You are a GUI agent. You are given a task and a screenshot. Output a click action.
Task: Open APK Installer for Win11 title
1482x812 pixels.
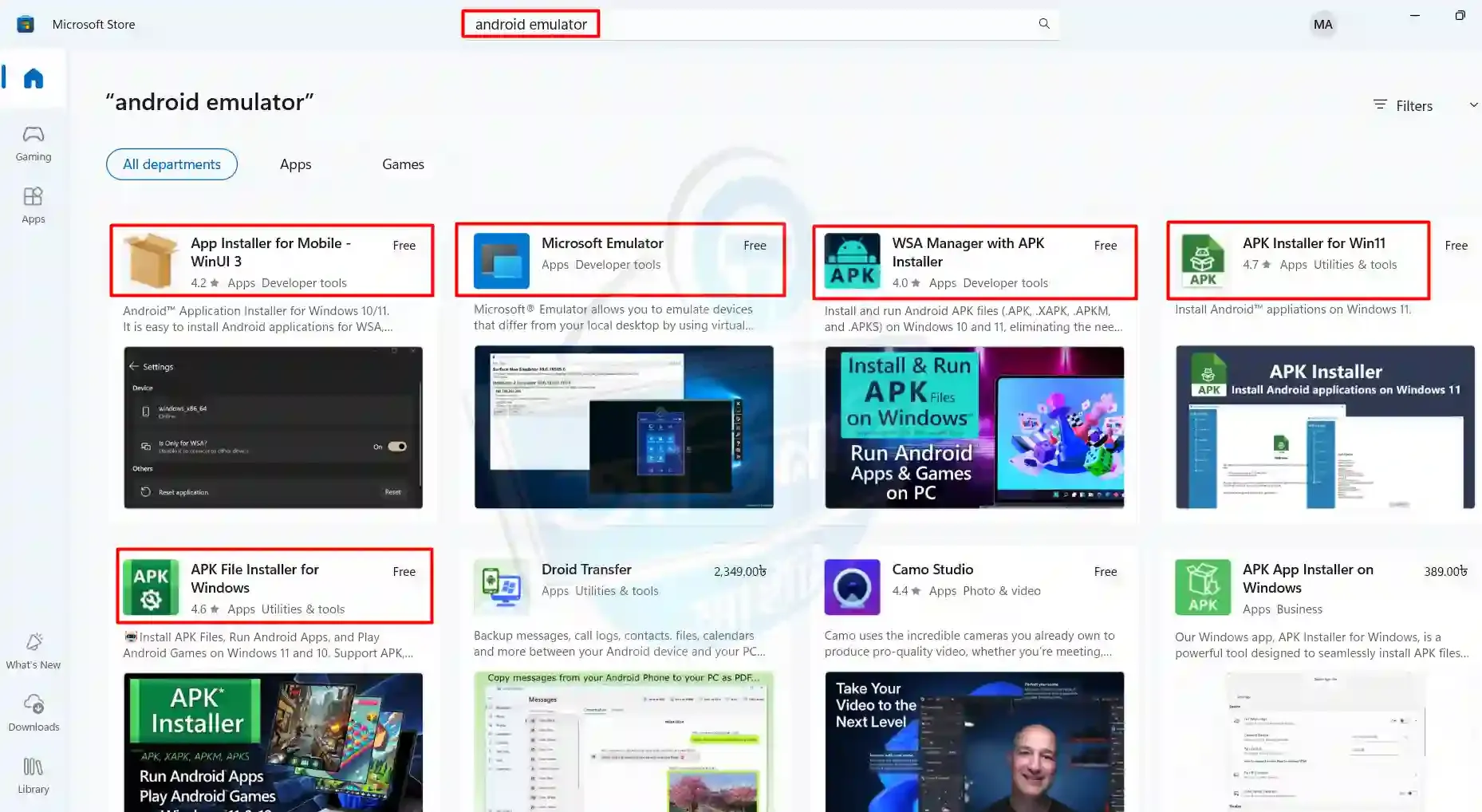click(x=1314, y=243)
